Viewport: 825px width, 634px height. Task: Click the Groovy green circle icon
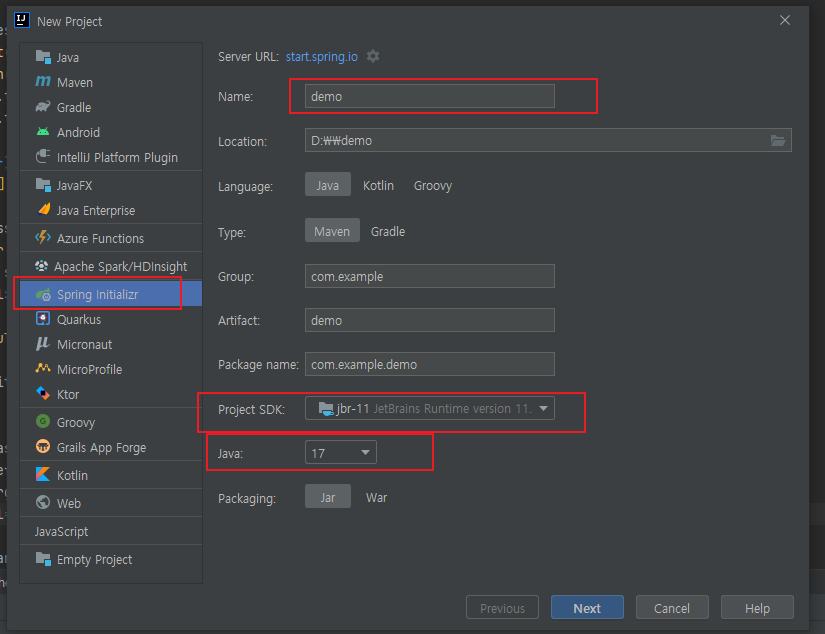(x=43, y=421)
